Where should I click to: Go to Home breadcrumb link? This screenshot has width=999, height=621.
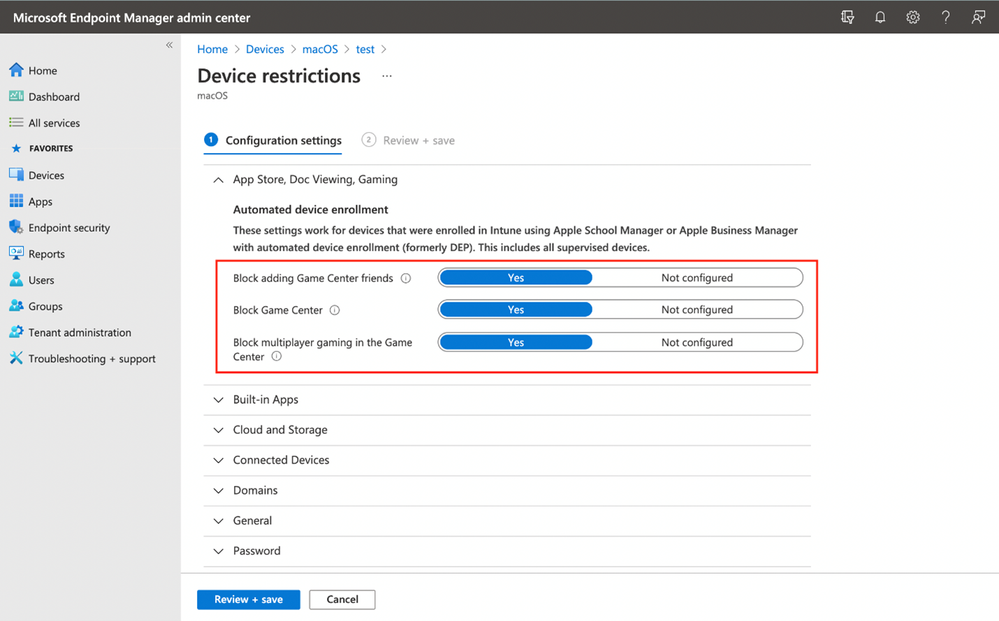[x=212, y=49]
